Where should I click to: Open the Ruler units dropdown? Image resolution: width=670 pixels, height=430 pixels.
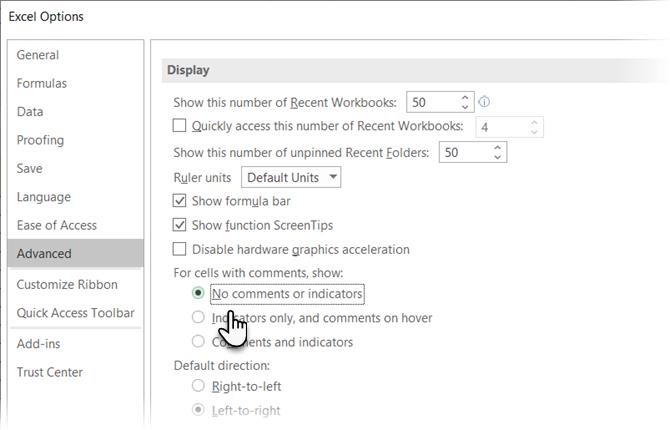[x=291, y=177]
